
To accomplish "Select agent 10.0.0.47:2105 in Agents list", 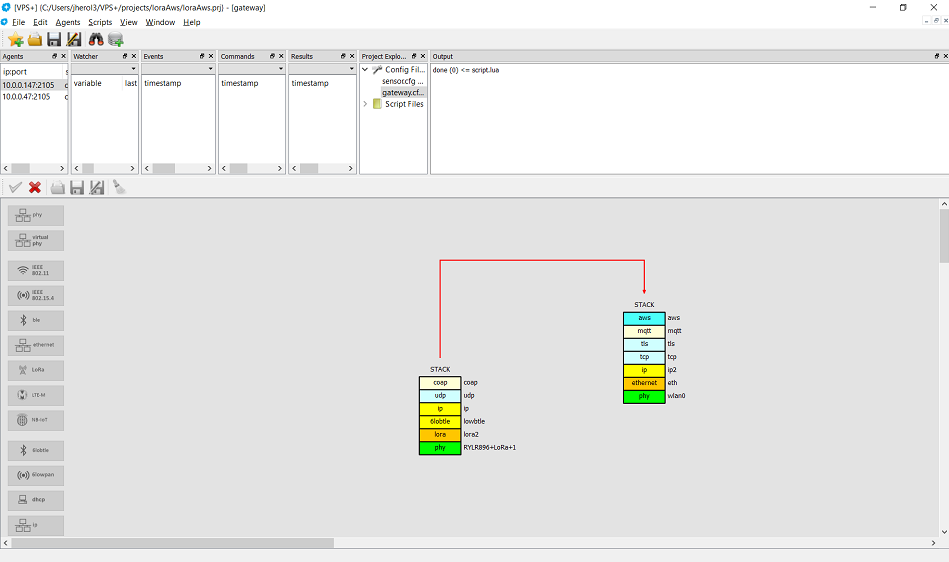I will coord(30,97).
